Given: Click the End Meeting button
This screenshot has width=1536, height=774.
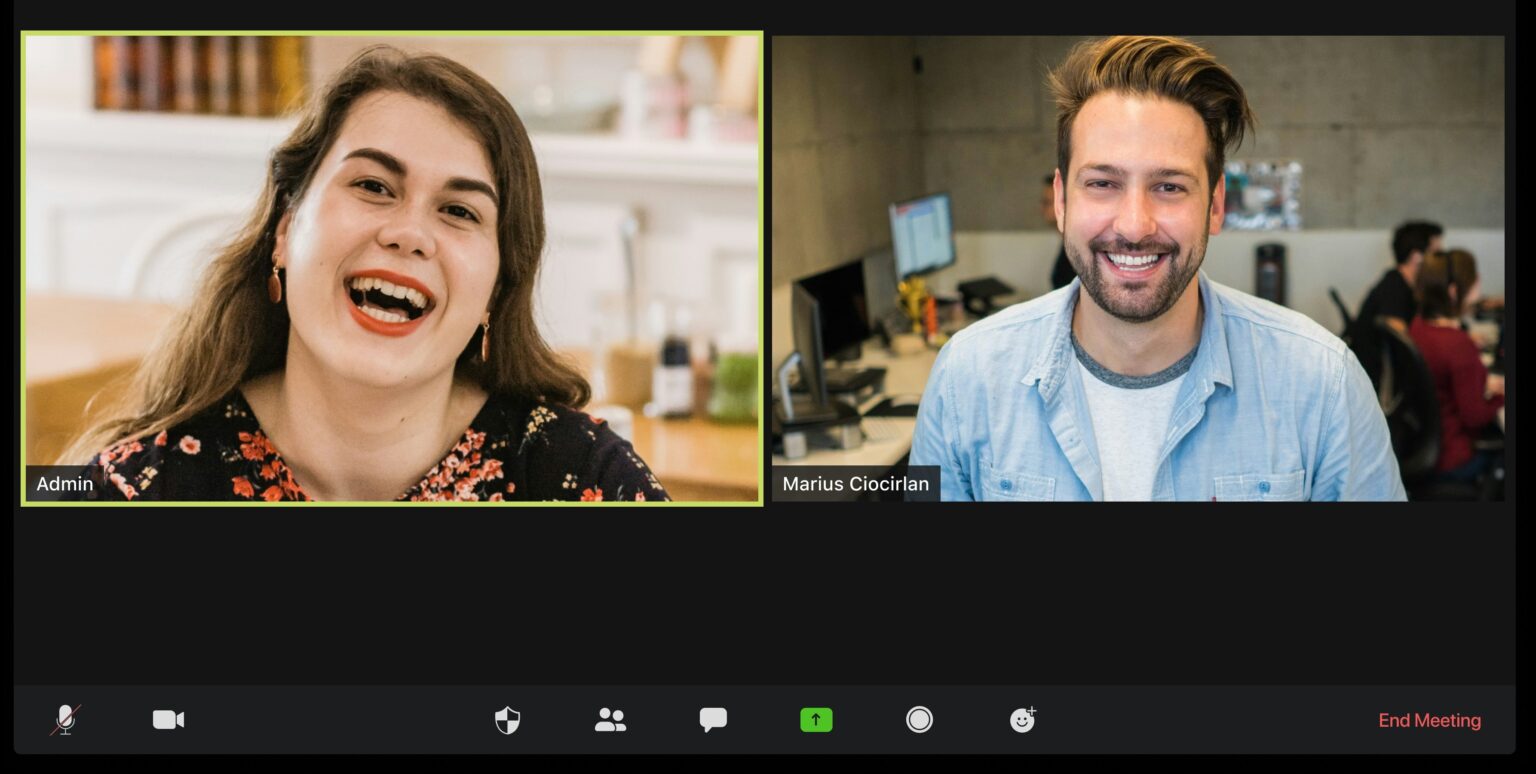Looking at the screenshot, I should (1429, 720).
